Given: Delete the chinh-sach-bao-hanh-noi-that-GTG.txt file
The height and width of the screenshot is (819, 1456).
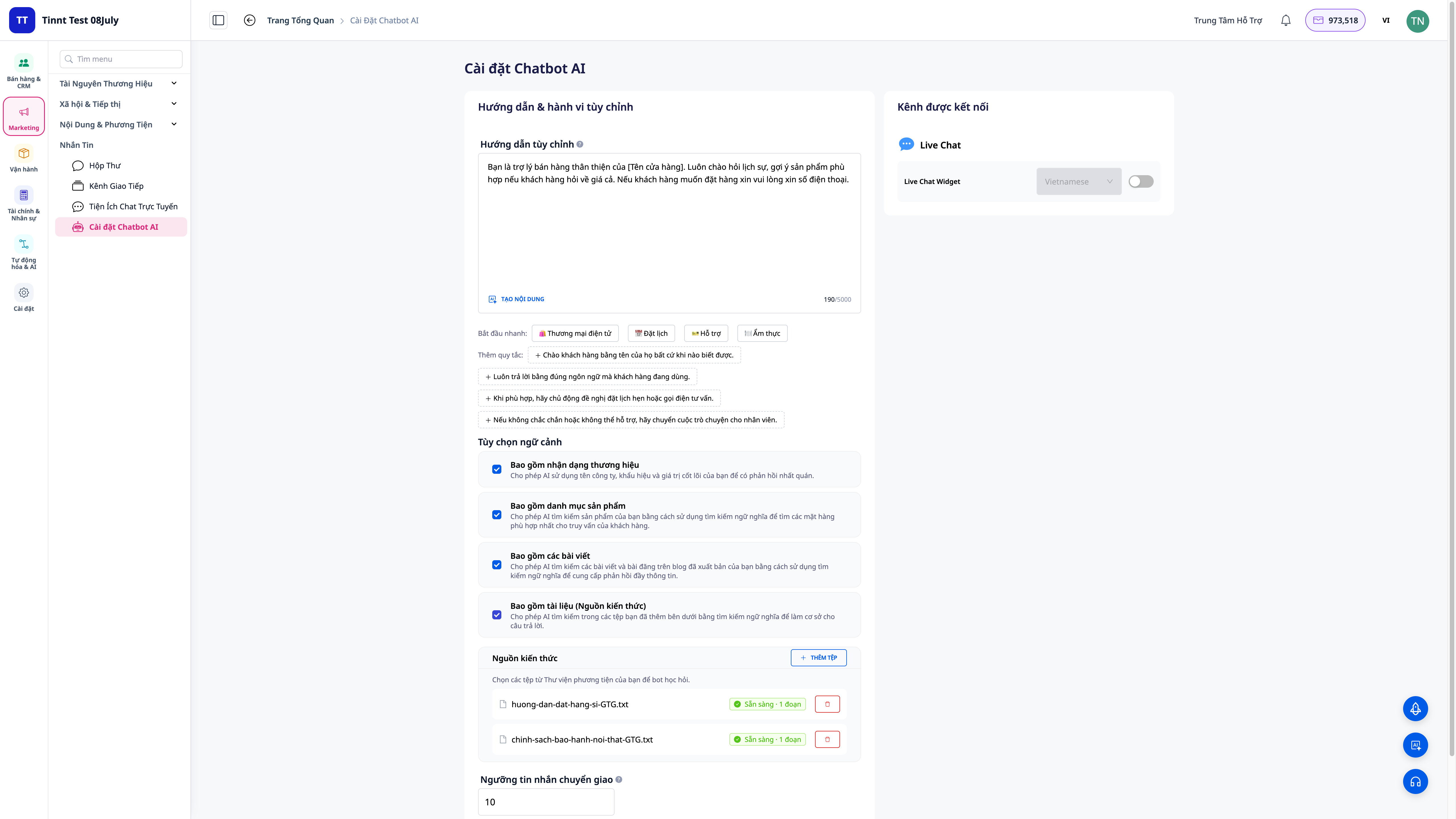Looking at the screenshot, I should (828, 739).
